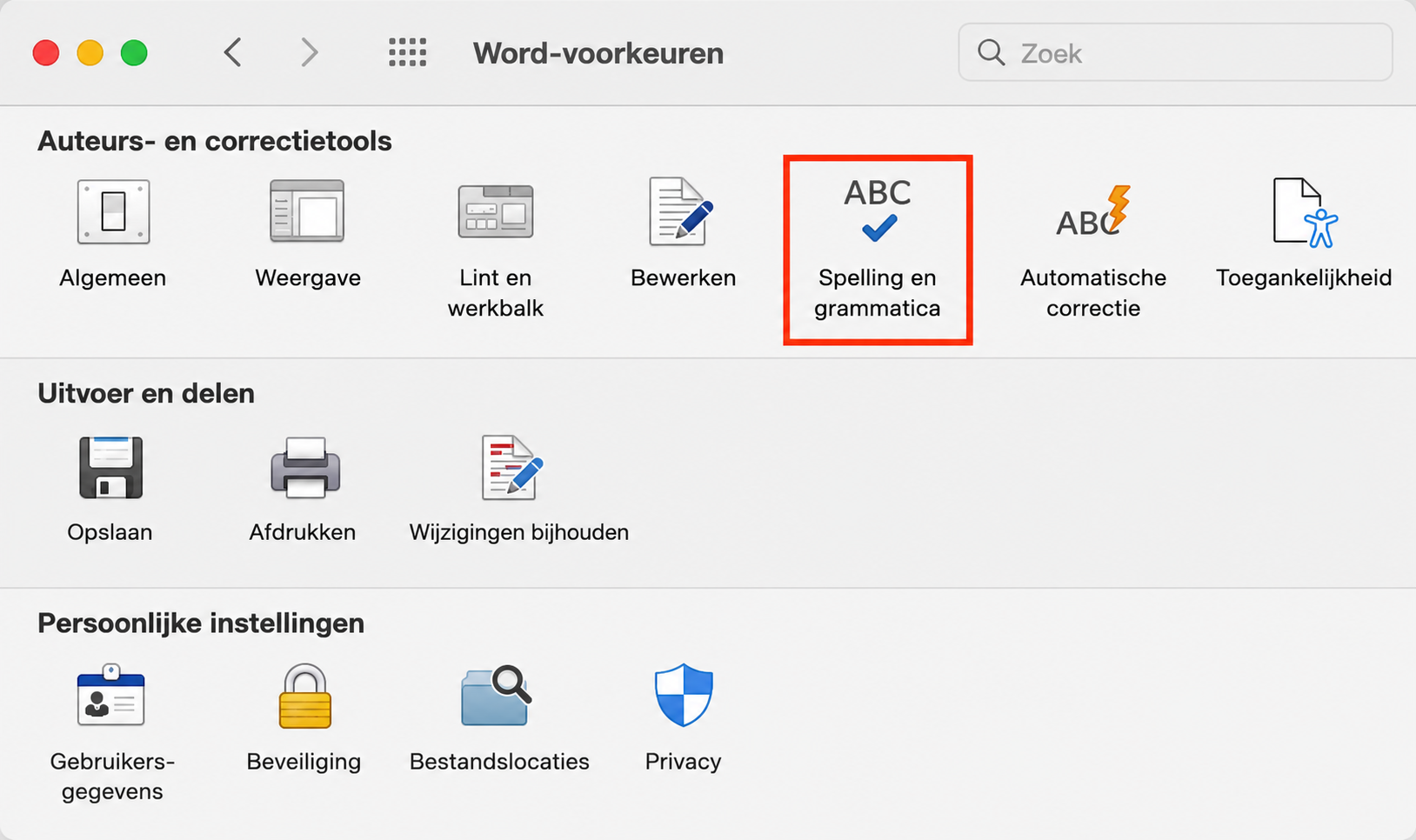Close the window with red button

pos(46,53)
